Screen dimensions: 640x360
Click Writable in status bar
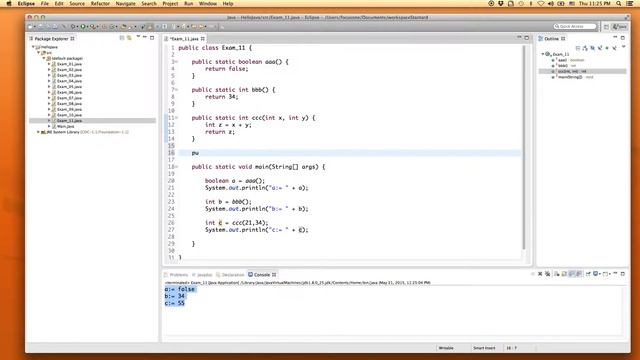[446, 348]
